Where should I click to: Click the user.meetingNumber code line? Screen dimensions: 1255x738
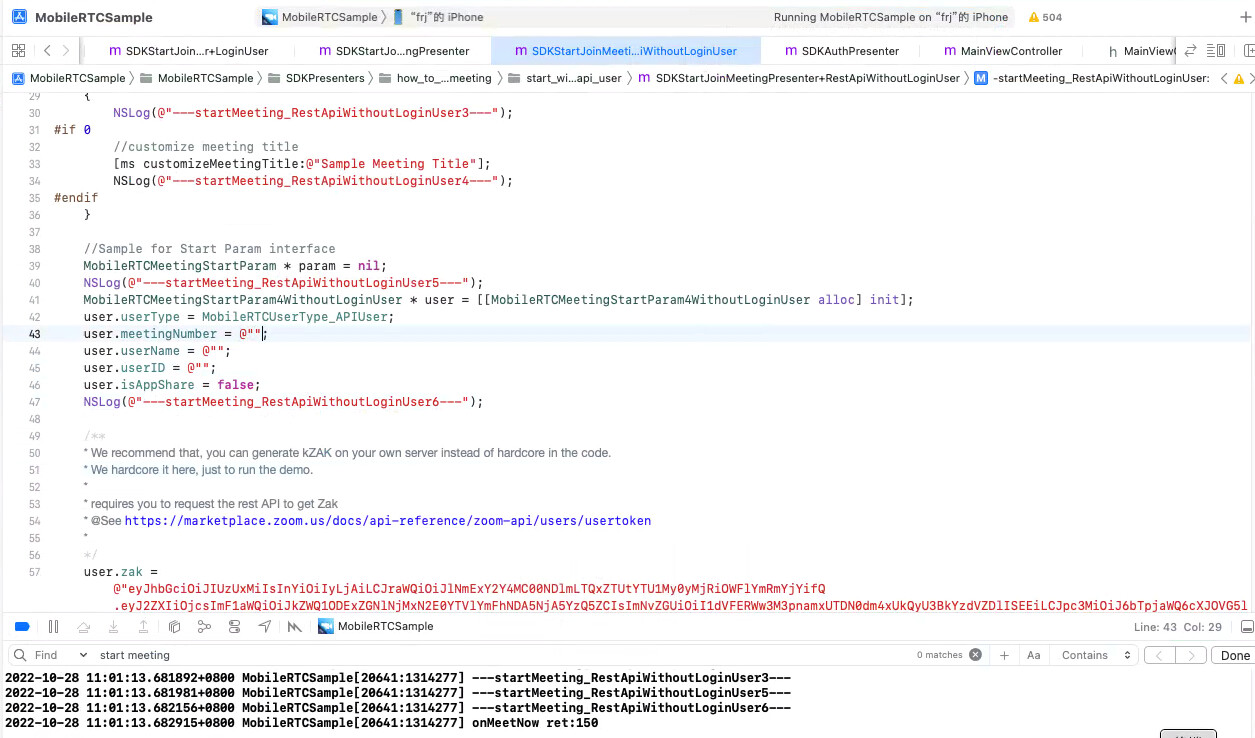click(175, 334)
